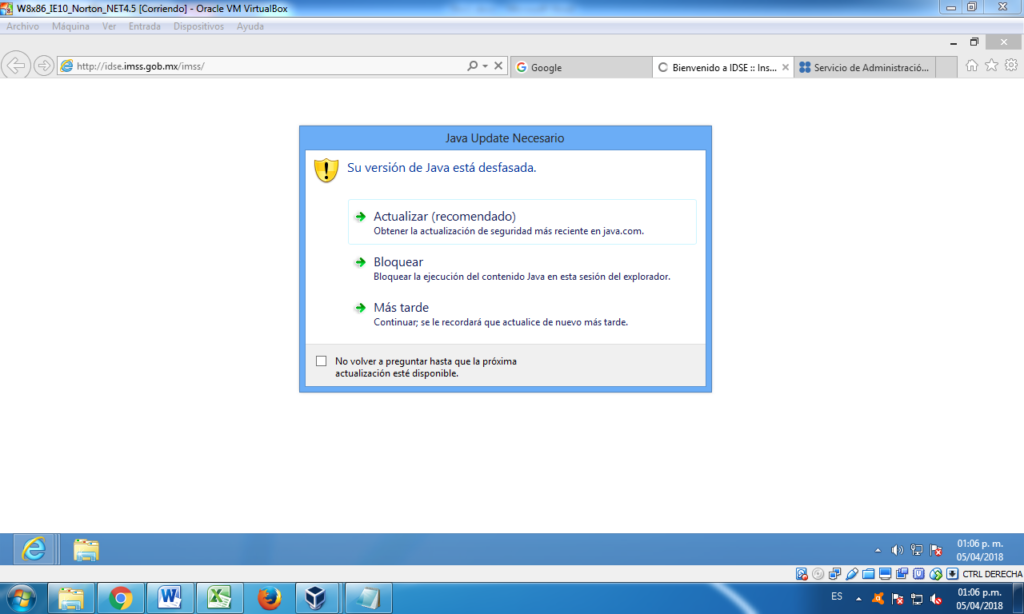Switch to Servicio de Administración tab
1024x614 pixels.
865,67
